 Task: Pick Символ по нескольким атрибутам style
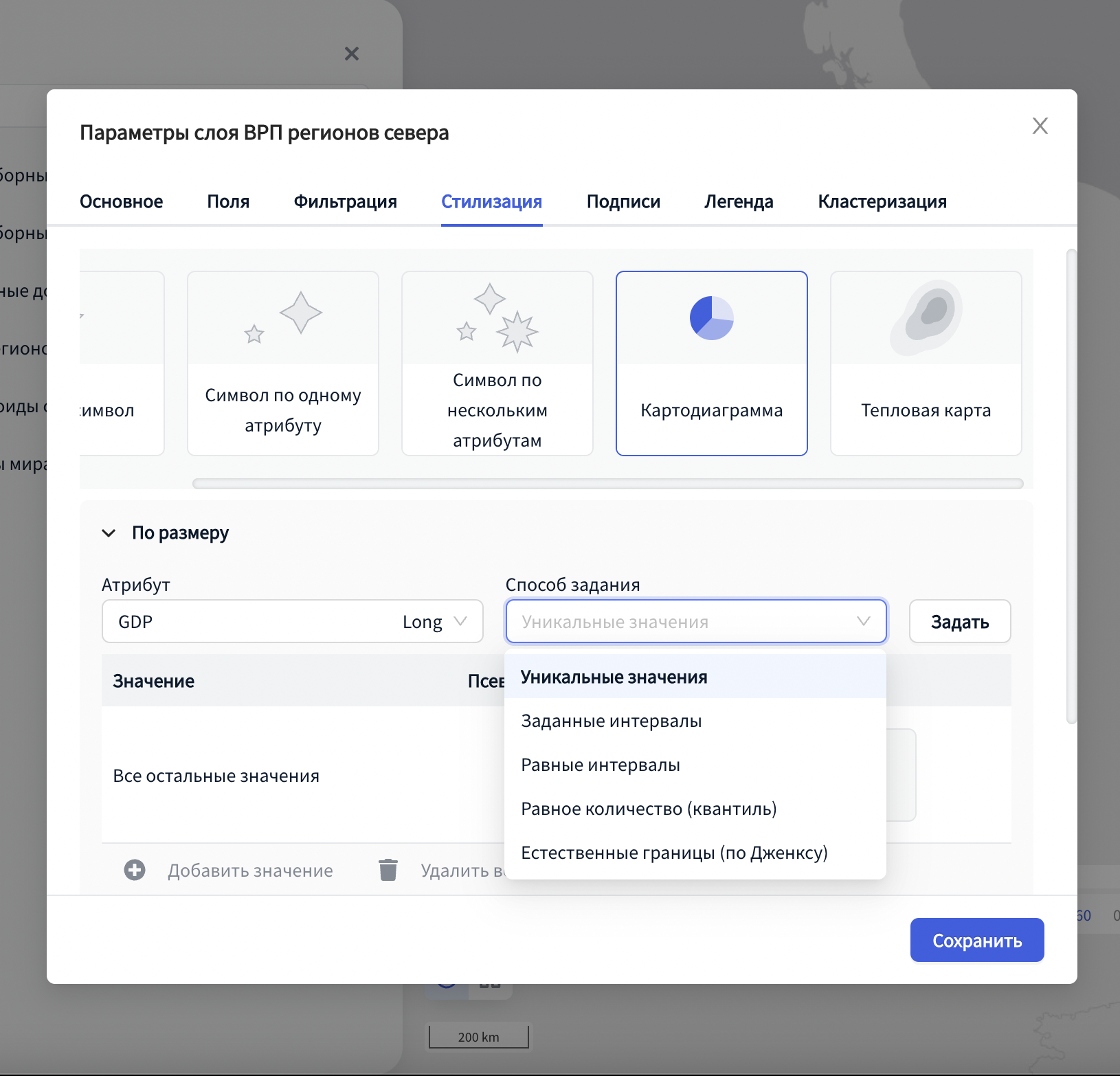(x=497, y=363)
